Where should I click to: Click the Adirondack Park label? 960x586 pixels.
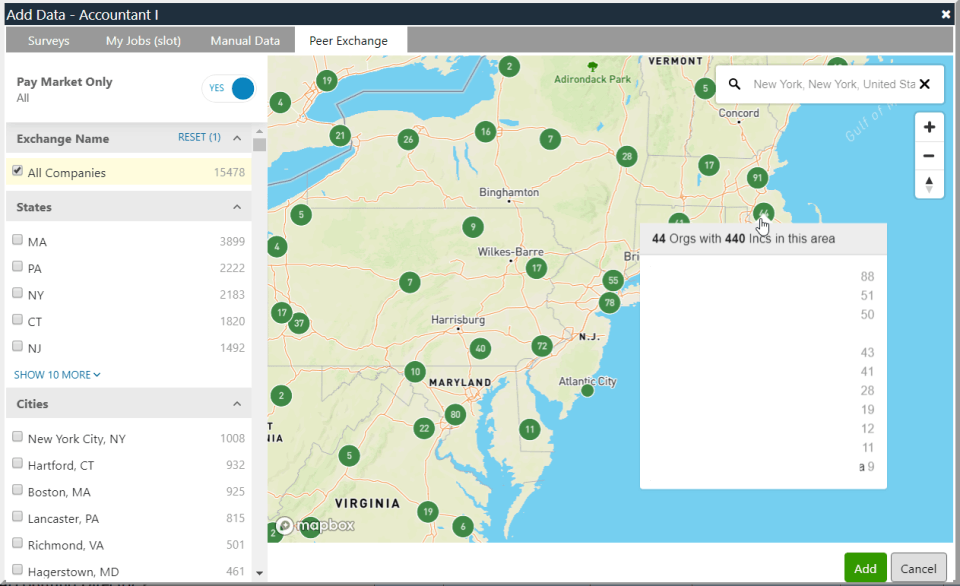(592, 79)
